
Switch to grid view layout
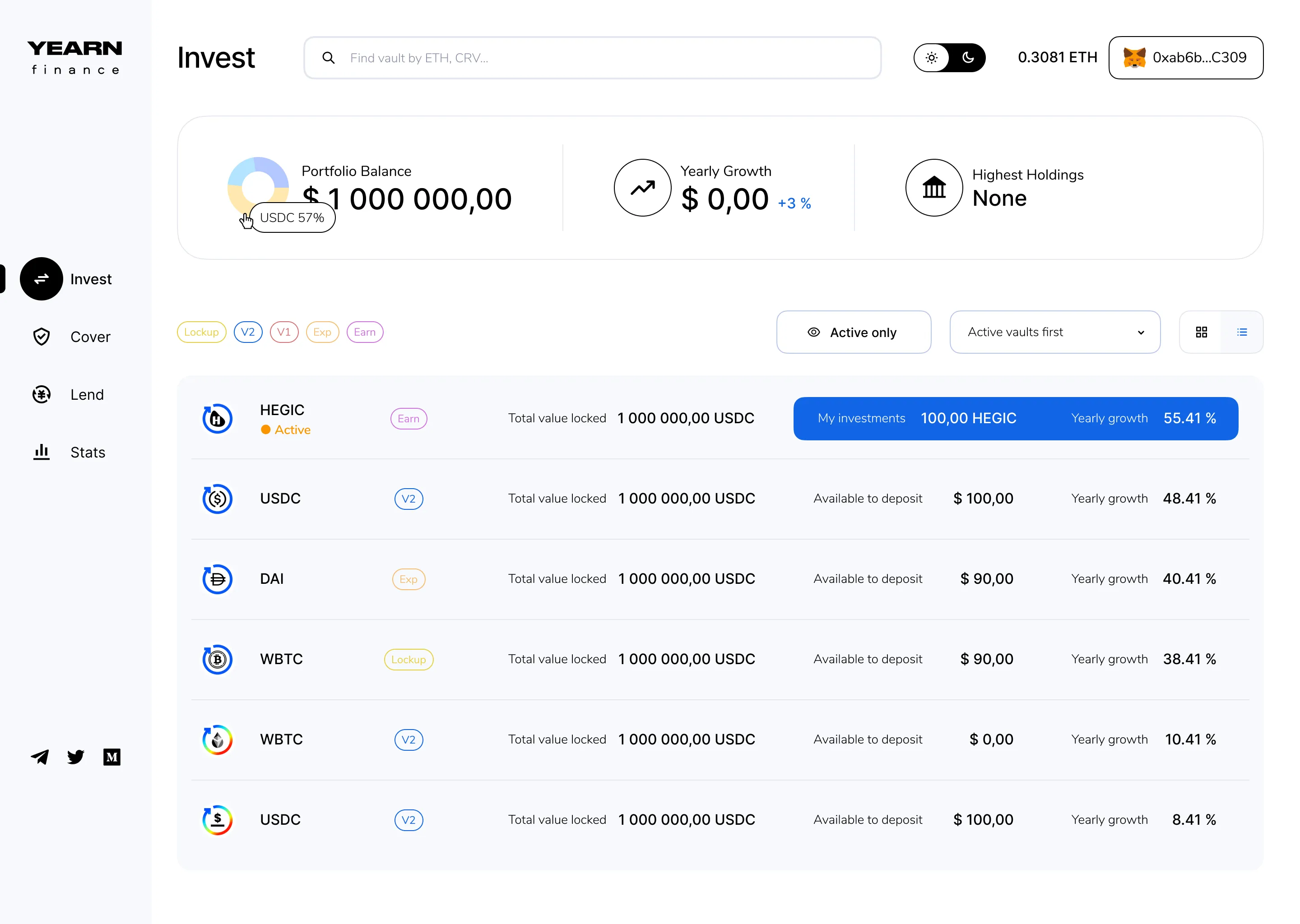click(1201, 332)
